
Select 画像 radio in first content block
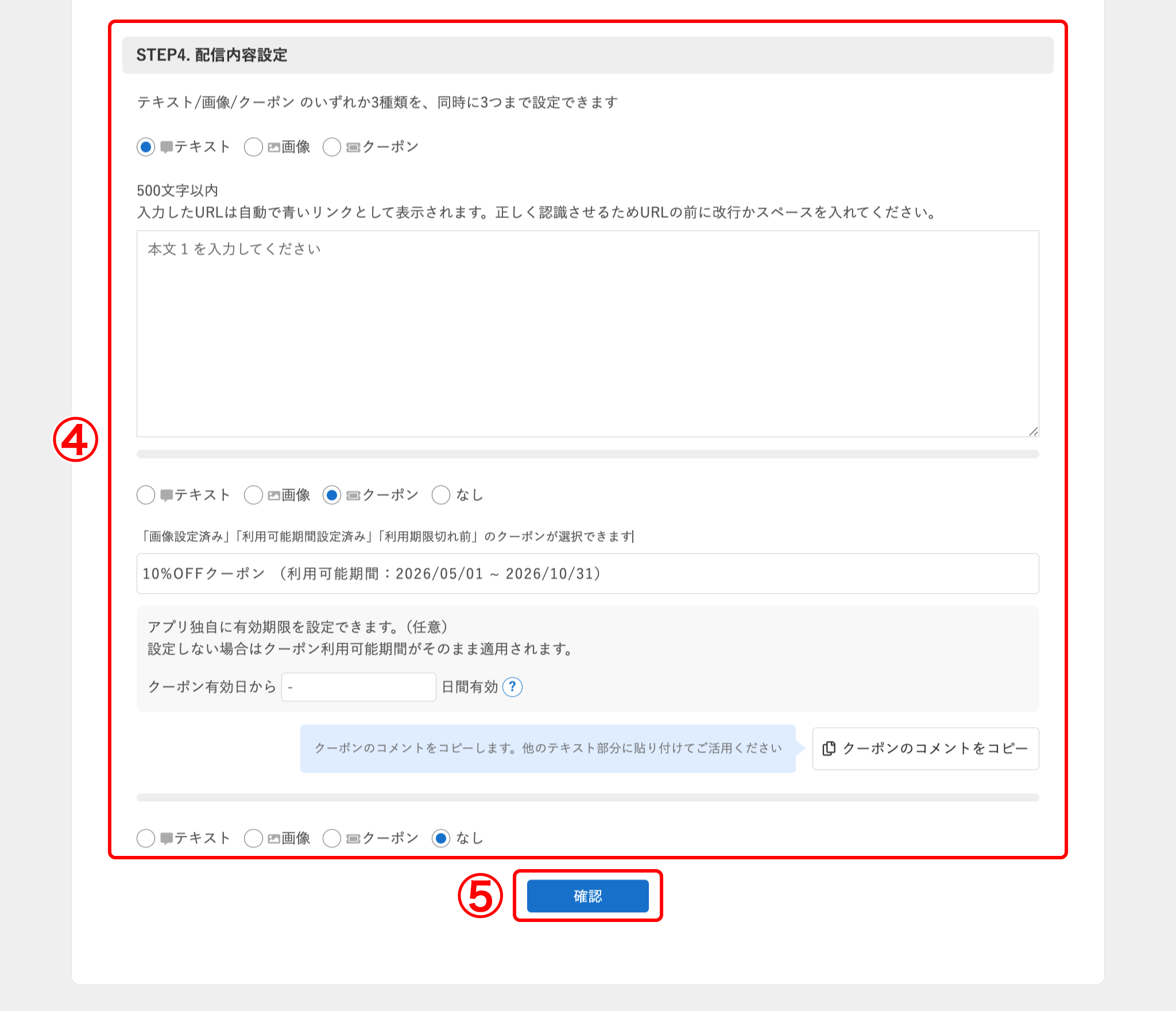[253, 147]
